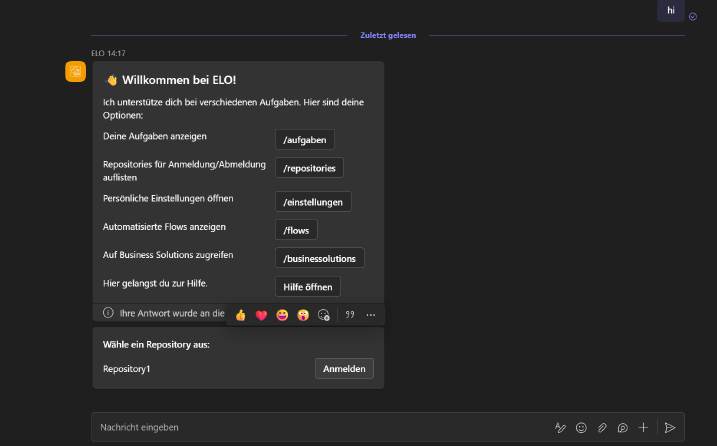Image resolution: width=717 pixels, height=446 pixels.
Task: Click the Willkommen bei ELO! heading
Action: pos(179,80)
